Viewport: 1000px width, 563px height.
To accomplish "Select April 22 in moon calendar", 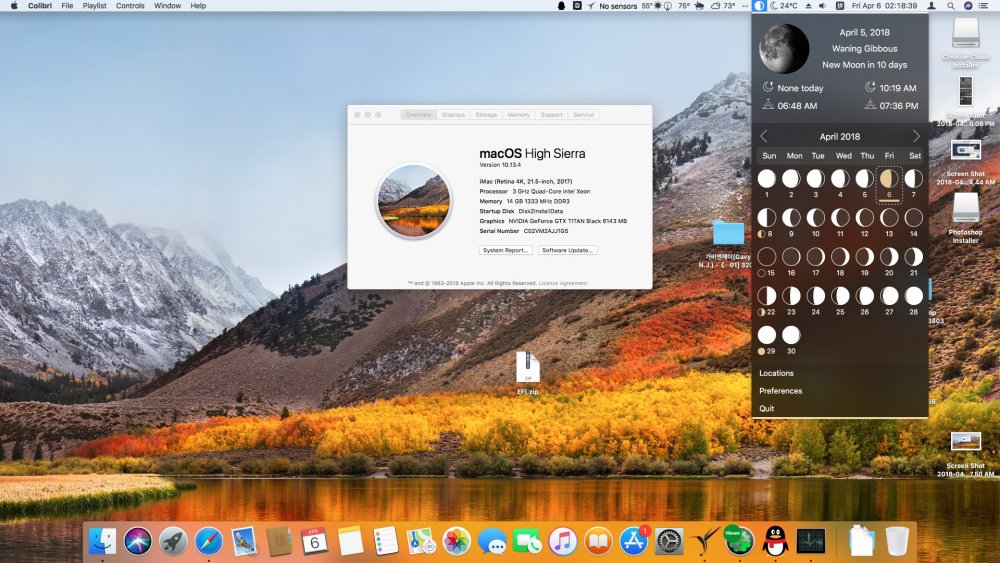I will point(767,300).
